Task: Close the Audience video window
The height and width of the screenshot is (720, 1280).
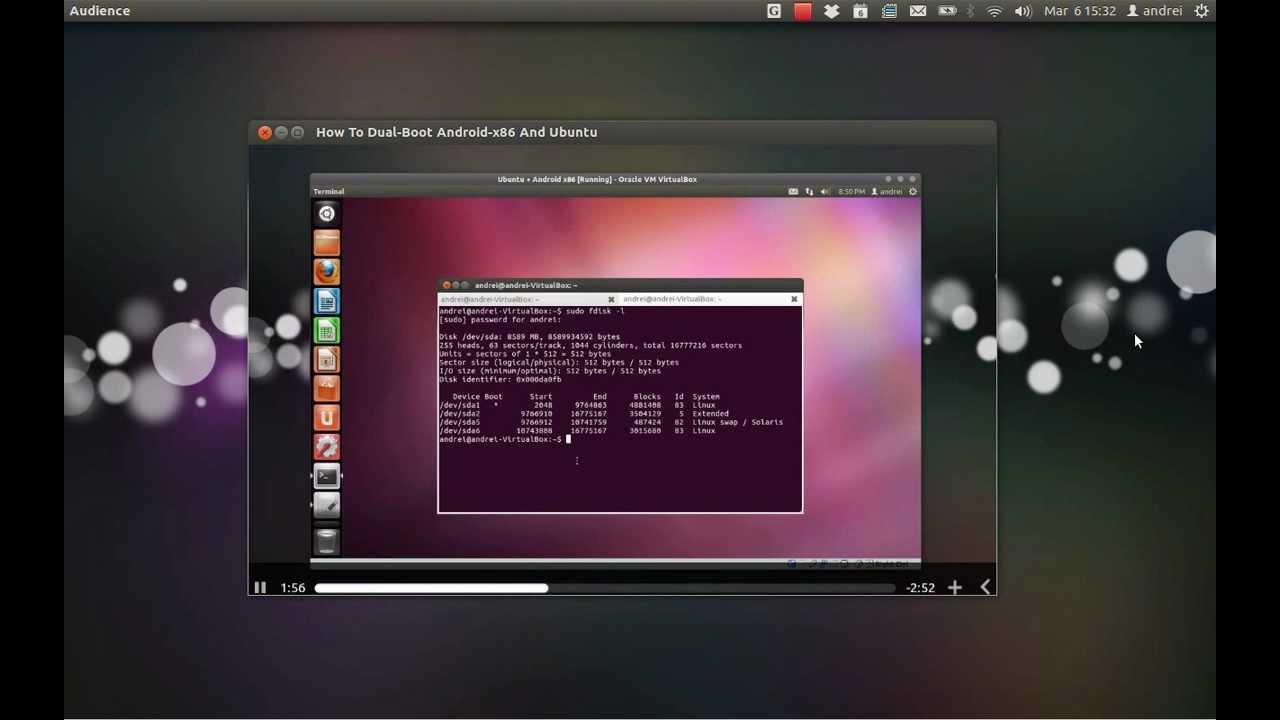Action: [x=265, y=132]
